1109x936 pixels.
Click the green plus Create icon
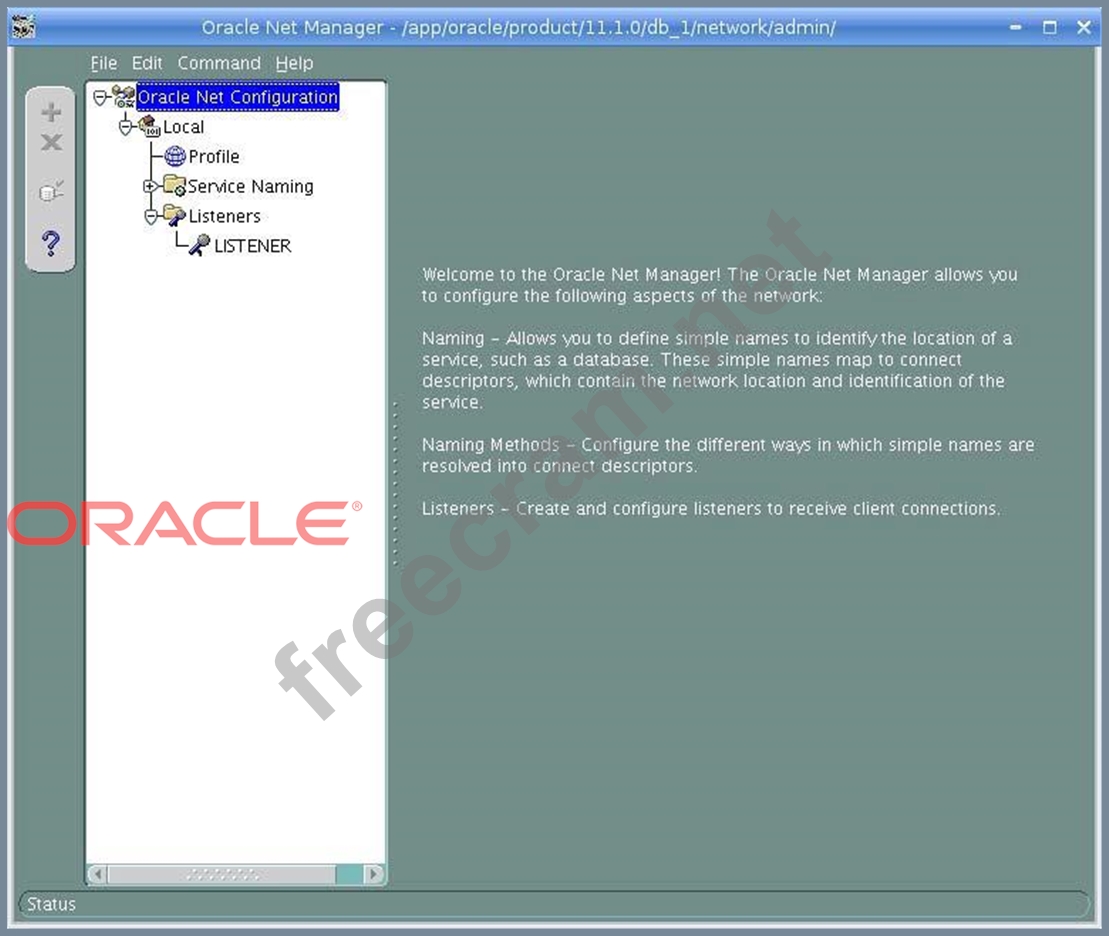[51, 112]
